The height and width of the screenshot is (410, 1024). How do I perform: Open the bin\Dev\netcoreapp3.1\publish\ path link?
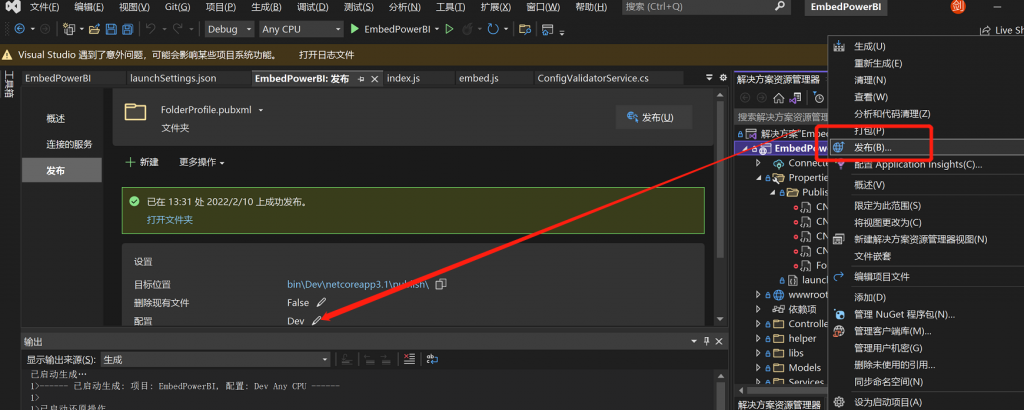coord(358,284)
